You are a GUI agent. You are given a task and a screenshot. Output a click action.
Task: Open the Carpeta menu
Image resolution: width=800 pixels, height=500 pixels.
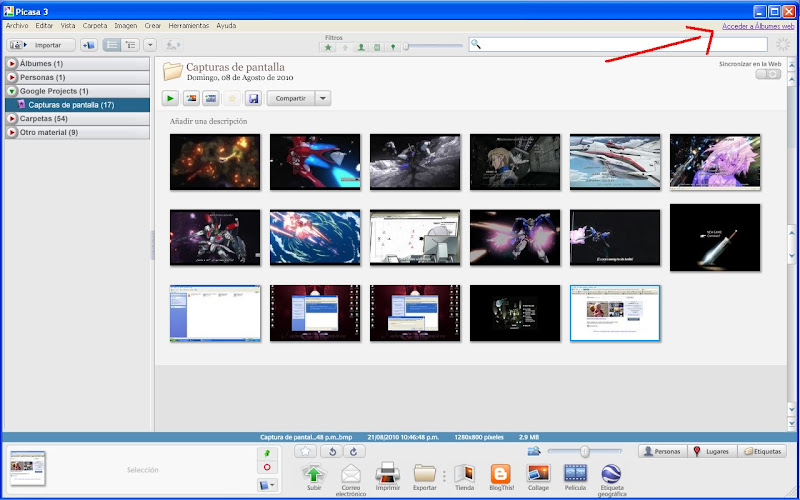95,26
